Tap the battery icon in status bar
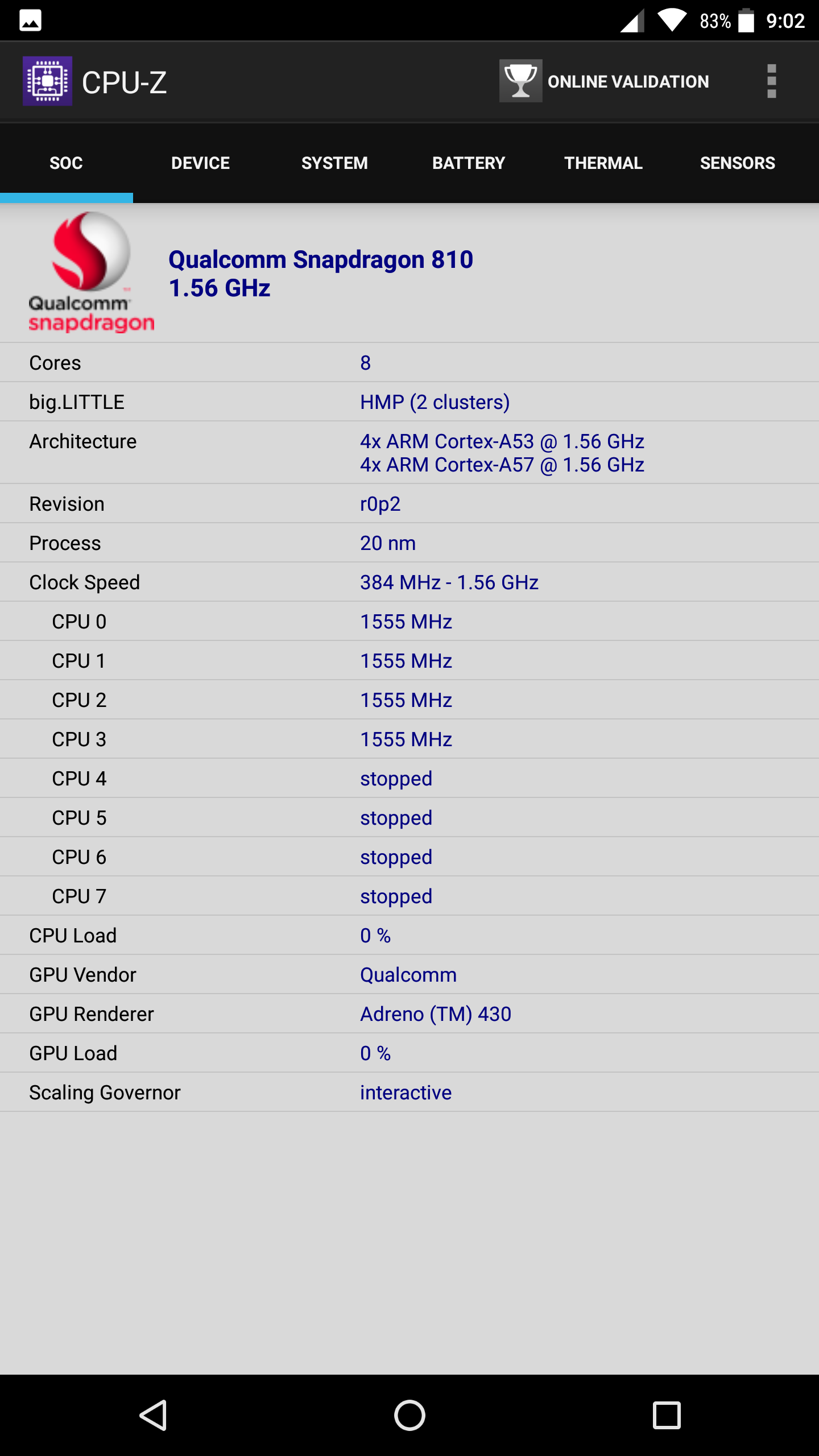The width and height of the screenshot is (819, 1456). pyautogui.click(x=746, y=20)
